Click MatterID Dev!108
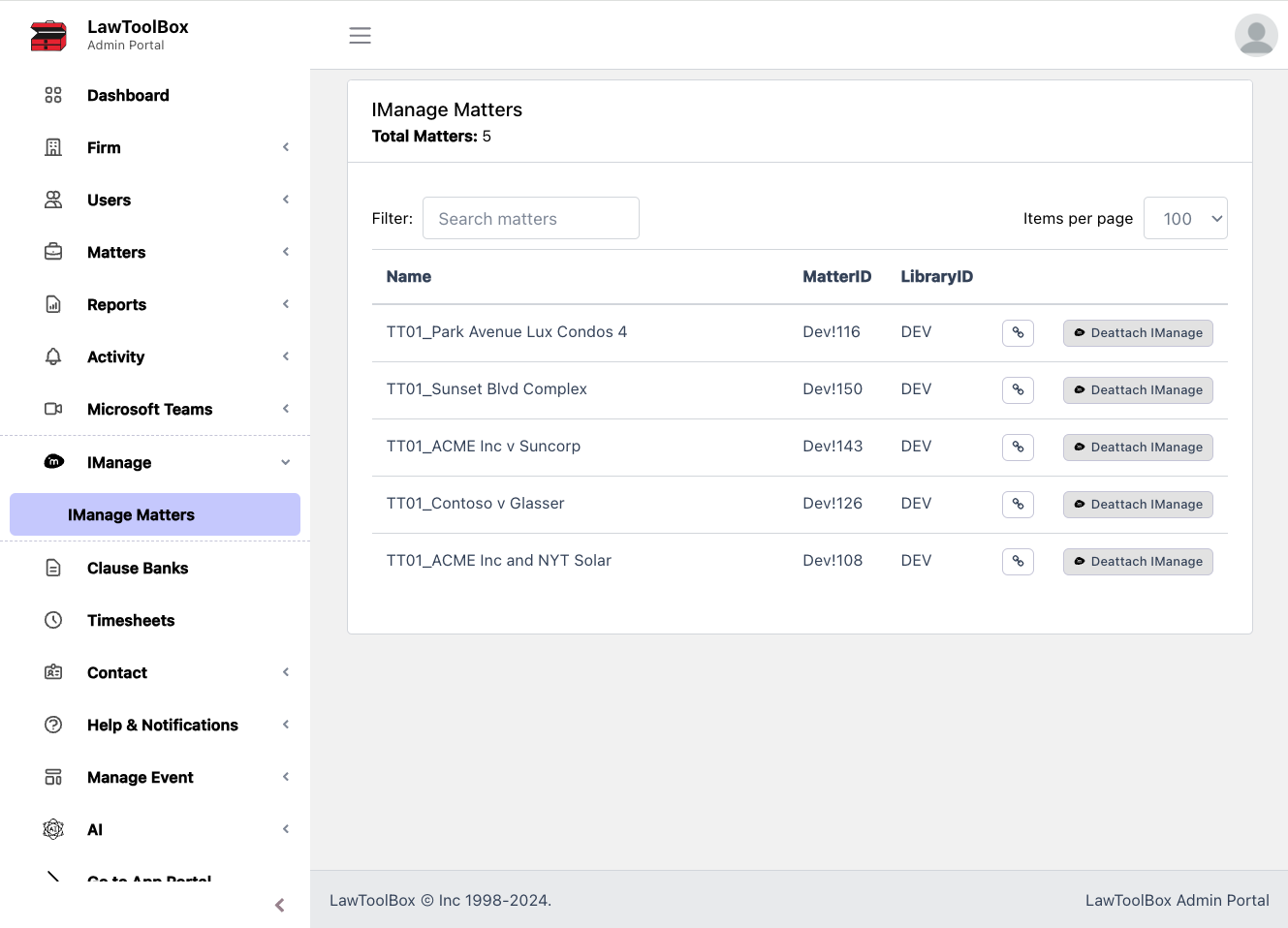The width and height of the screenshot is (1288, 928). [832, 560]
